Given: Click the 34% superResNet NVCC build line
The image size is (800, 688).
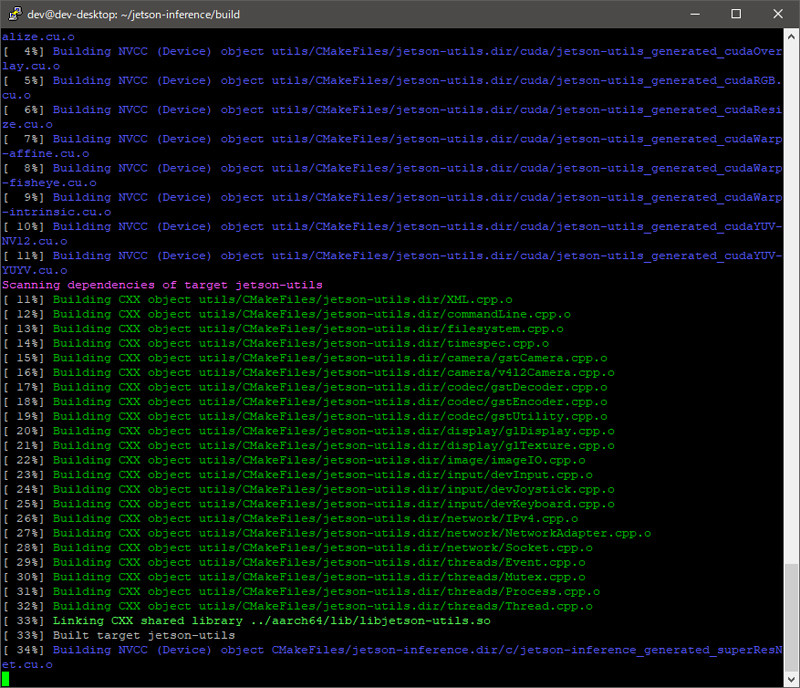Looking at the screenshot, I should pos(392,657).
